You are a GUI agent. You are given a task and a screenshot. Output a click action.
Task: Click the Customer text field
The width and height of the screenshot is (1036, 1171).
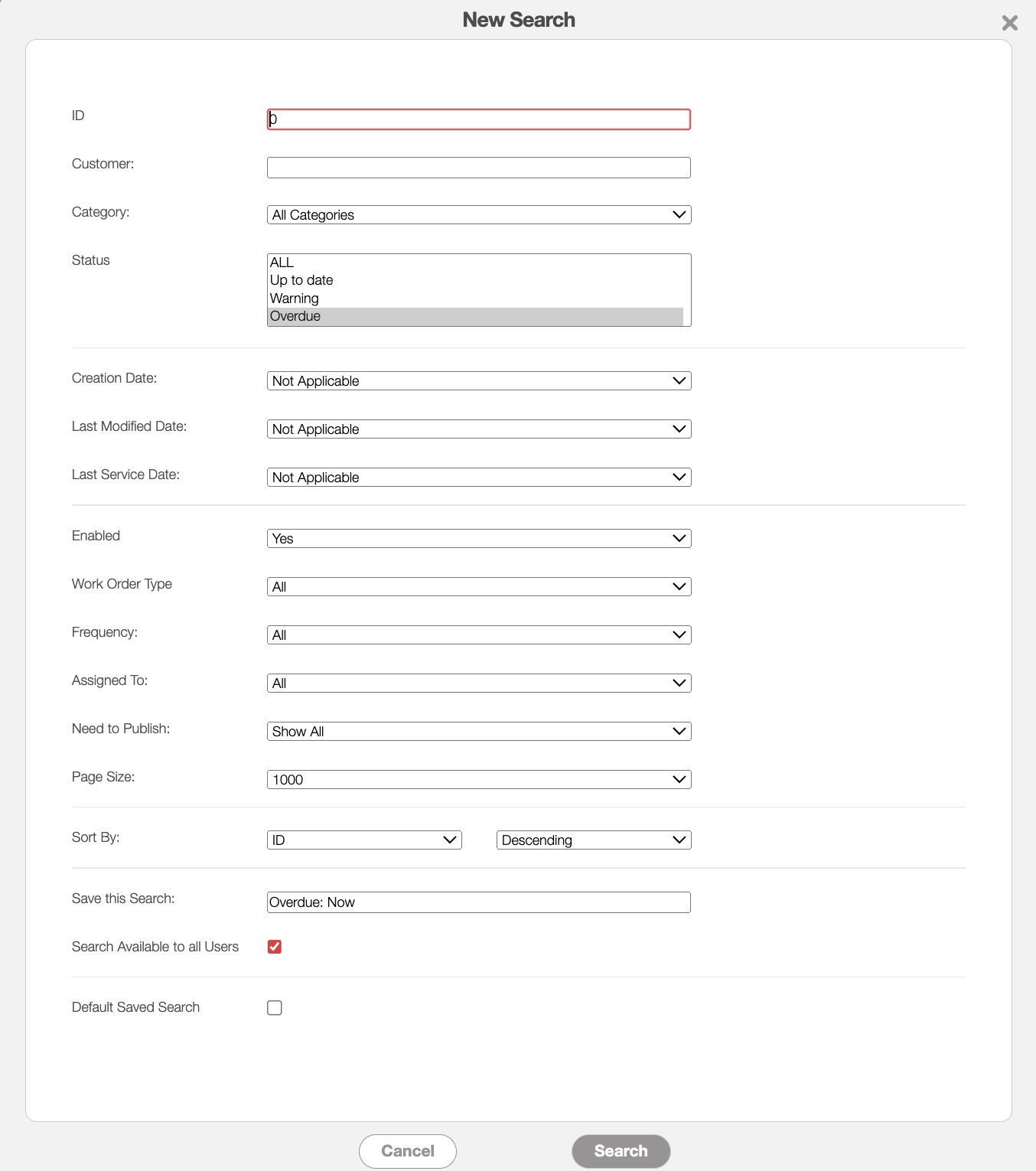[479, 168]
